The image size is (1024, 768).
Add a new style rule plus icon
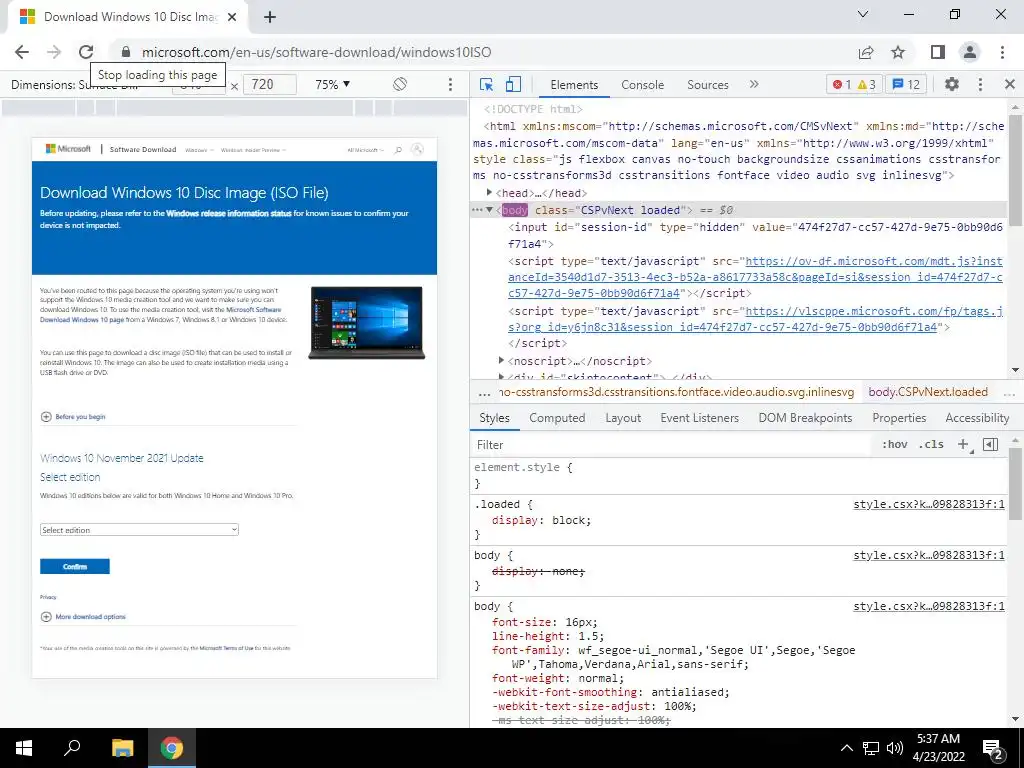[963, 444]
